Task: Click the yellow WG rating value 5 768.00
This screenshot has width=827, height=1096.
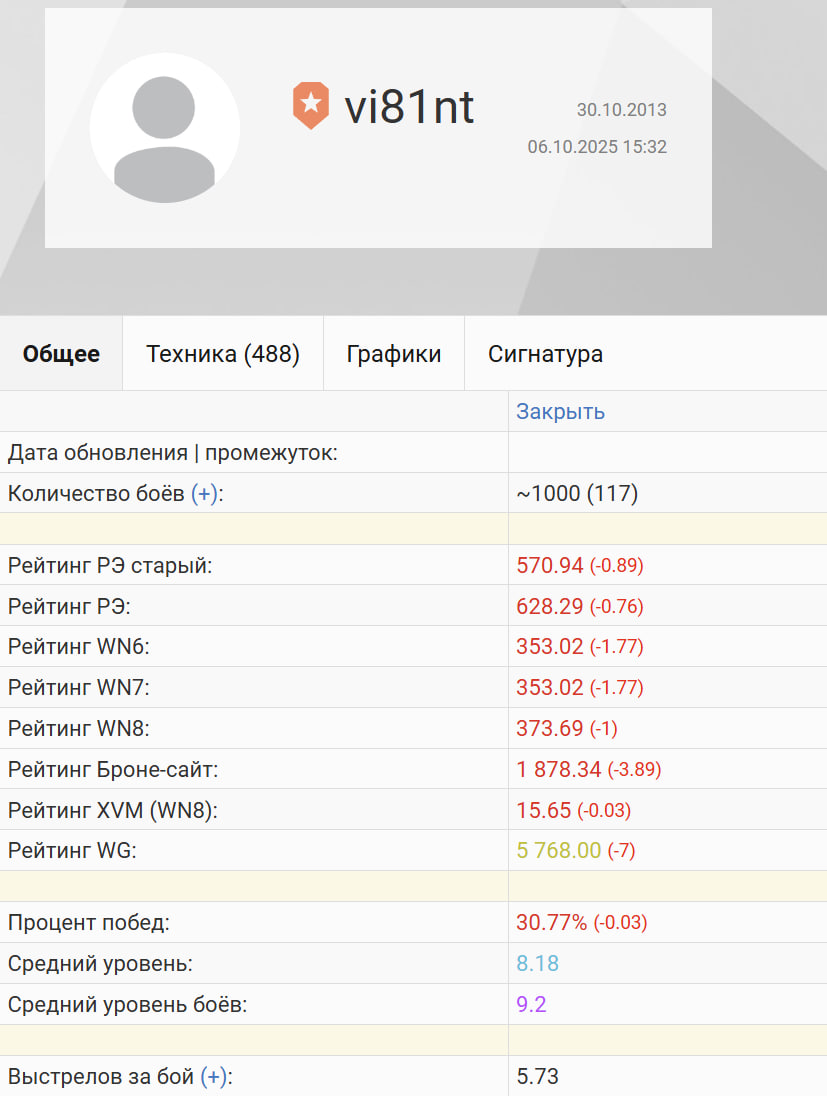Action: (558, 851)
